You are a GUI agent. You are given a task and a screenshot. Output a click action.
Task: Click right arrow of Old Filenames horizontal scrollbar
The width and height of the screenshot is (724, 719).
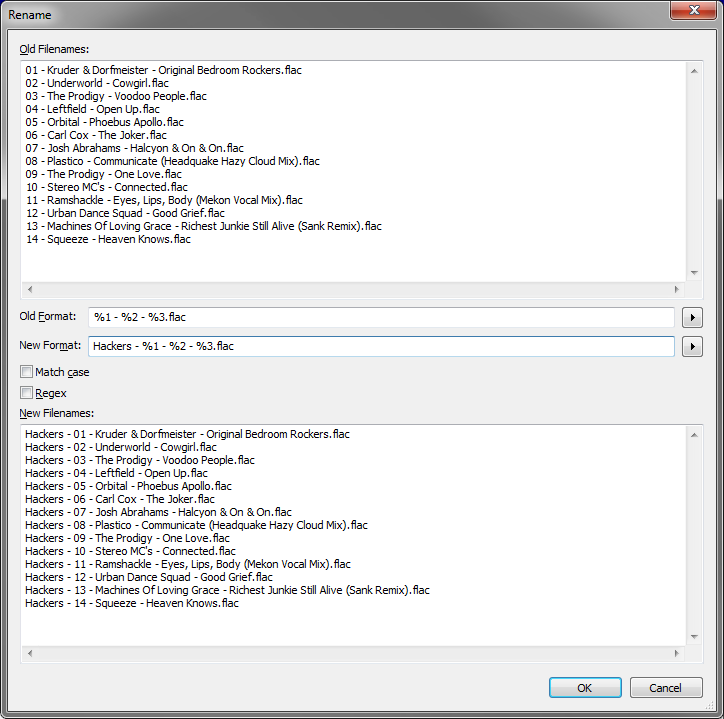click(x=676, y=290)
